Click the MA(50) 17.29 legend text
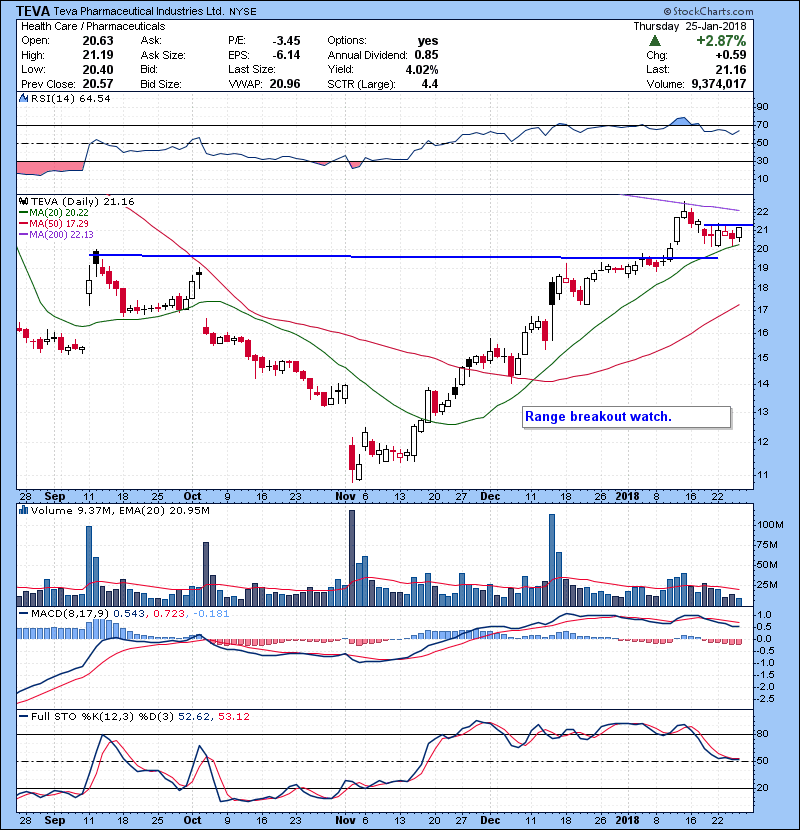The width and height of the screenshot is (800, 830). point(59,223)
